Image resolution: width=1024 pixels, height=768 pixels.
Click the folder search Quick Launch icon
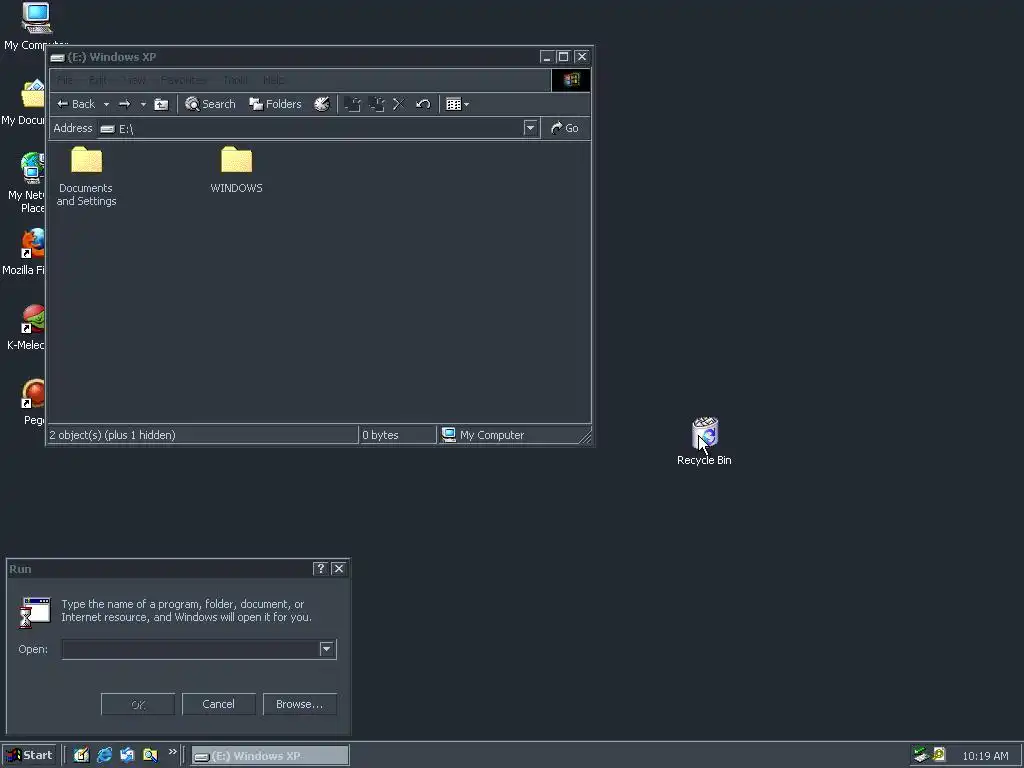[150, 756]
